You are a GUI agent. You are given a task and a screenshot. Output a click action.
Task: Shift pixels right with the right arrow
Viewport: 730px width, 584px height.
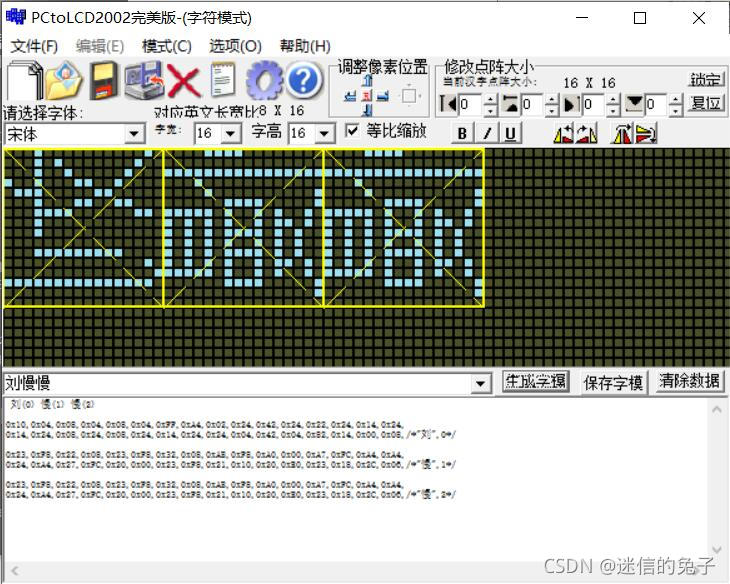(383, 96)
